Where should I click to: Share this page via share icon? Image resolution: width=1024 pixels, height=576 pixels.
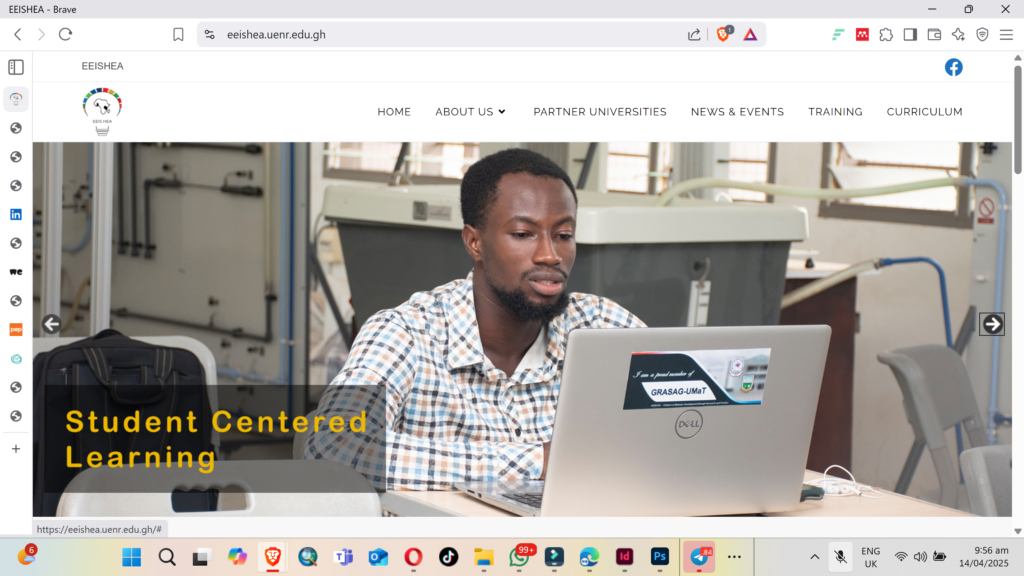[x=694, y=35]
